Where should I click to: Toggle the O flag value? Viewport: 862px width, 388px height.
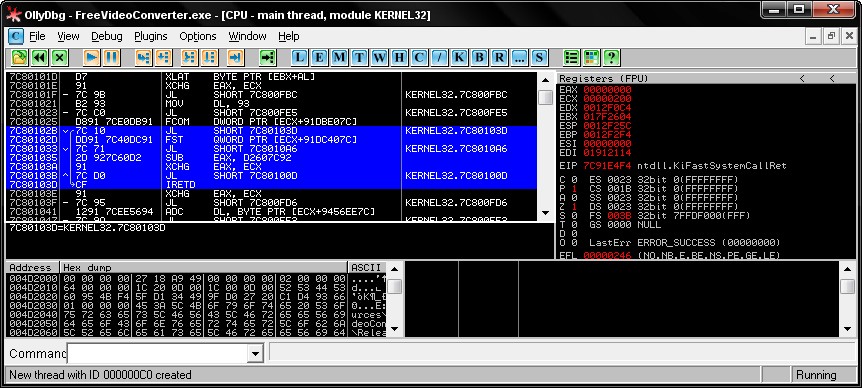tap(574, 242)
